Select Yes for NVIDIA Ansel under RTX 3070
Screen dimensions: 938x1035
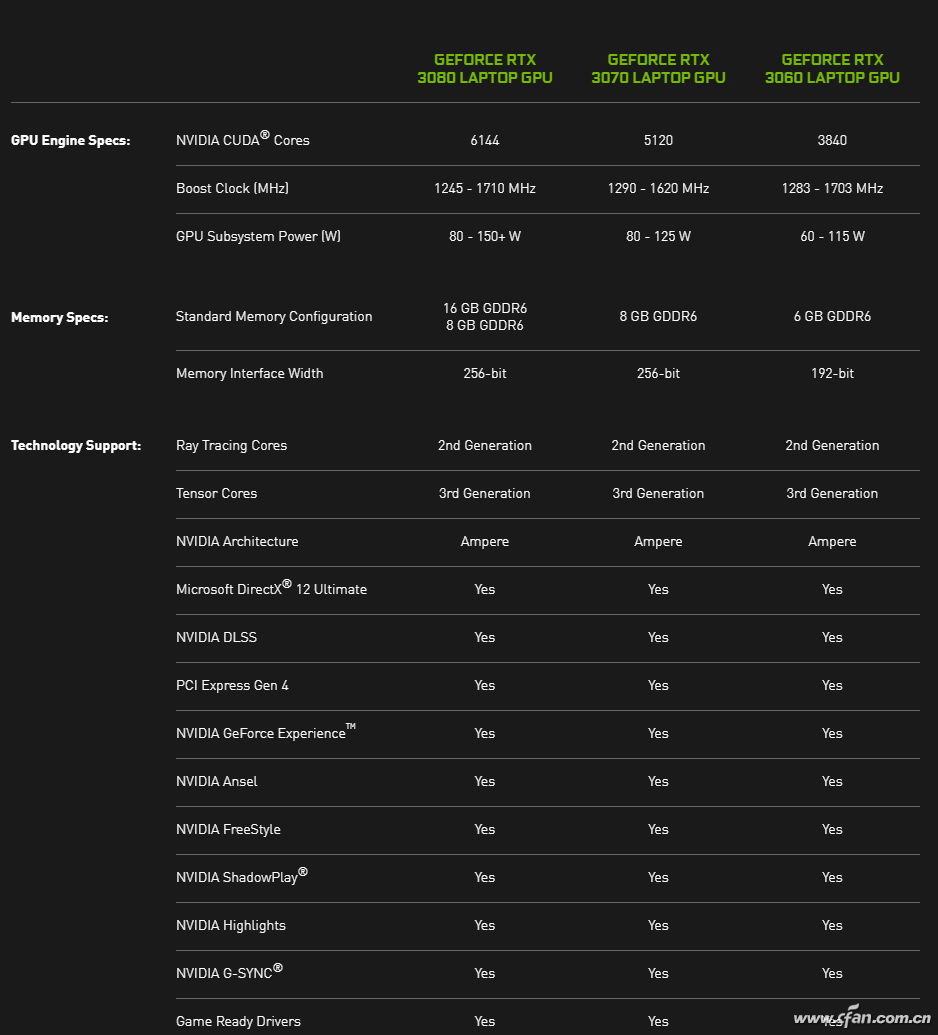658,782
